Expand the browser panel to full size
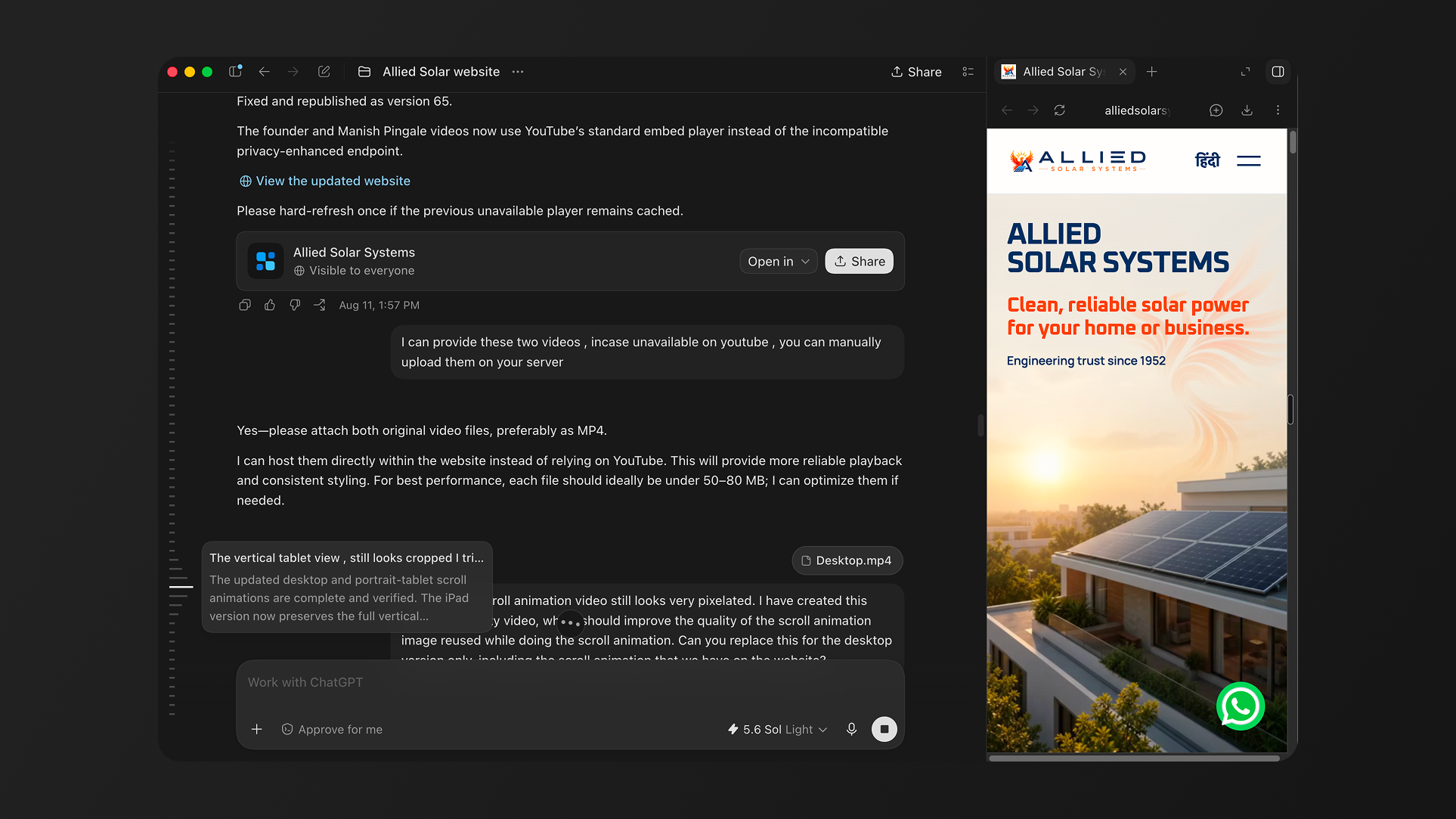 tap(1246, 72)
